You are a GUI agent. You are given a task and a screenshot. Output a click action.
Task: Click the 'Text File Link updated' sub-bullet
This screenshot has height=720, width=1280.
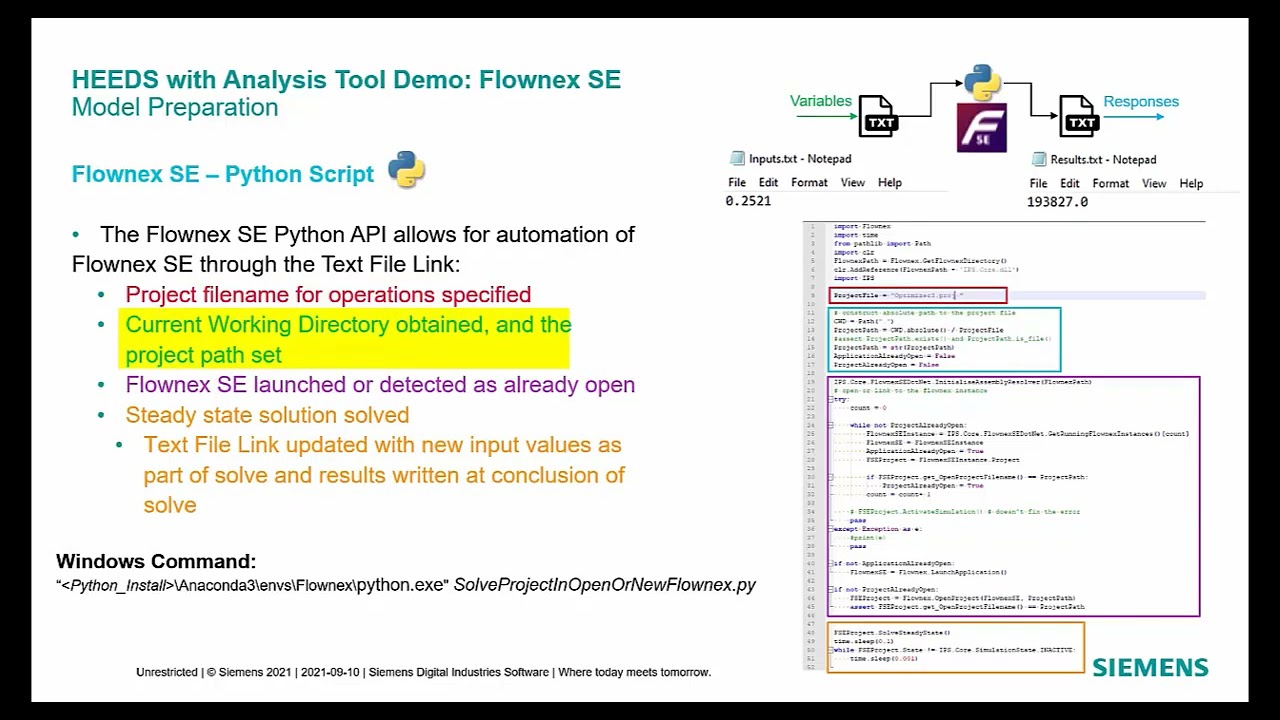coord(384,475)
